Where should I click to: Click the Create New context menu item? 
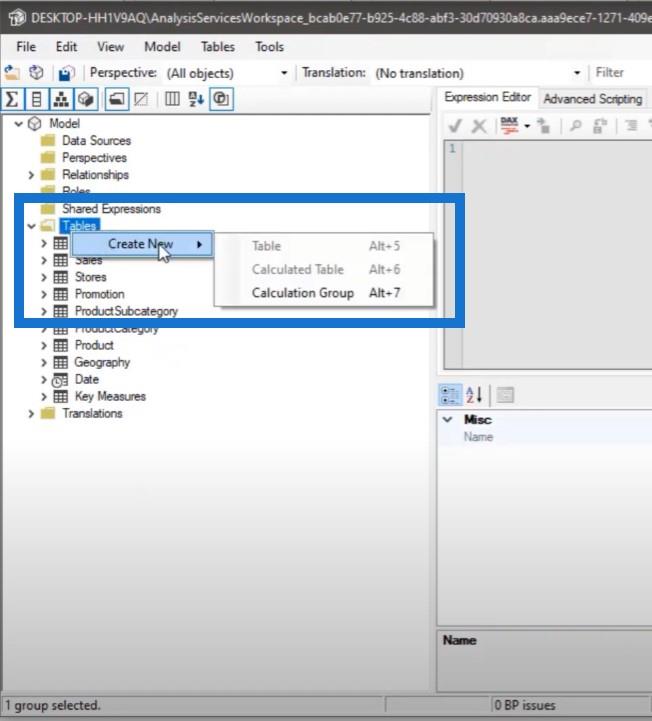pyautogui.click(x=143, y=244)
